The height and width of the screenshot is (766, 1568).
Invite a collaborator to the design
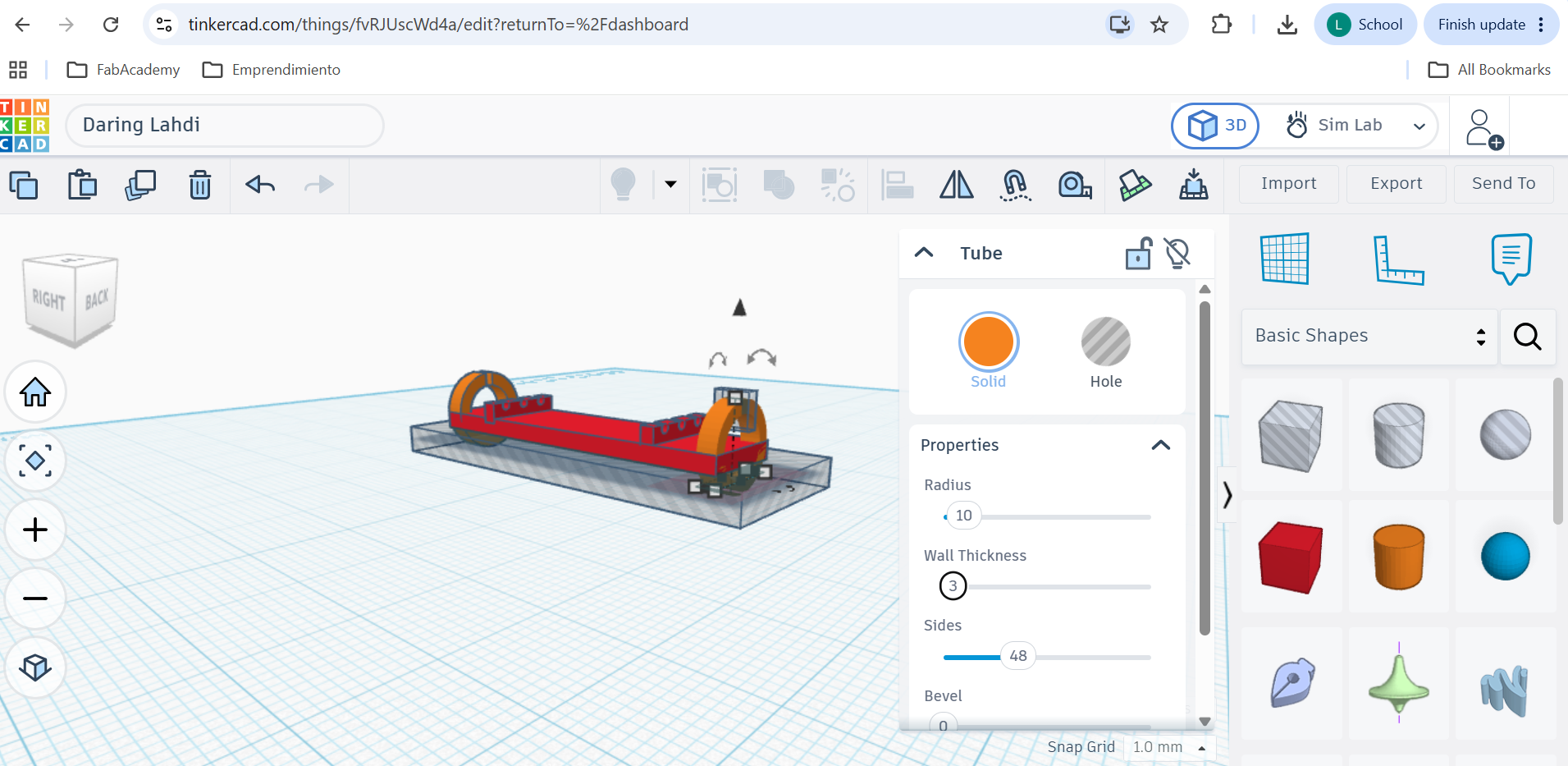coord(1483,129)
